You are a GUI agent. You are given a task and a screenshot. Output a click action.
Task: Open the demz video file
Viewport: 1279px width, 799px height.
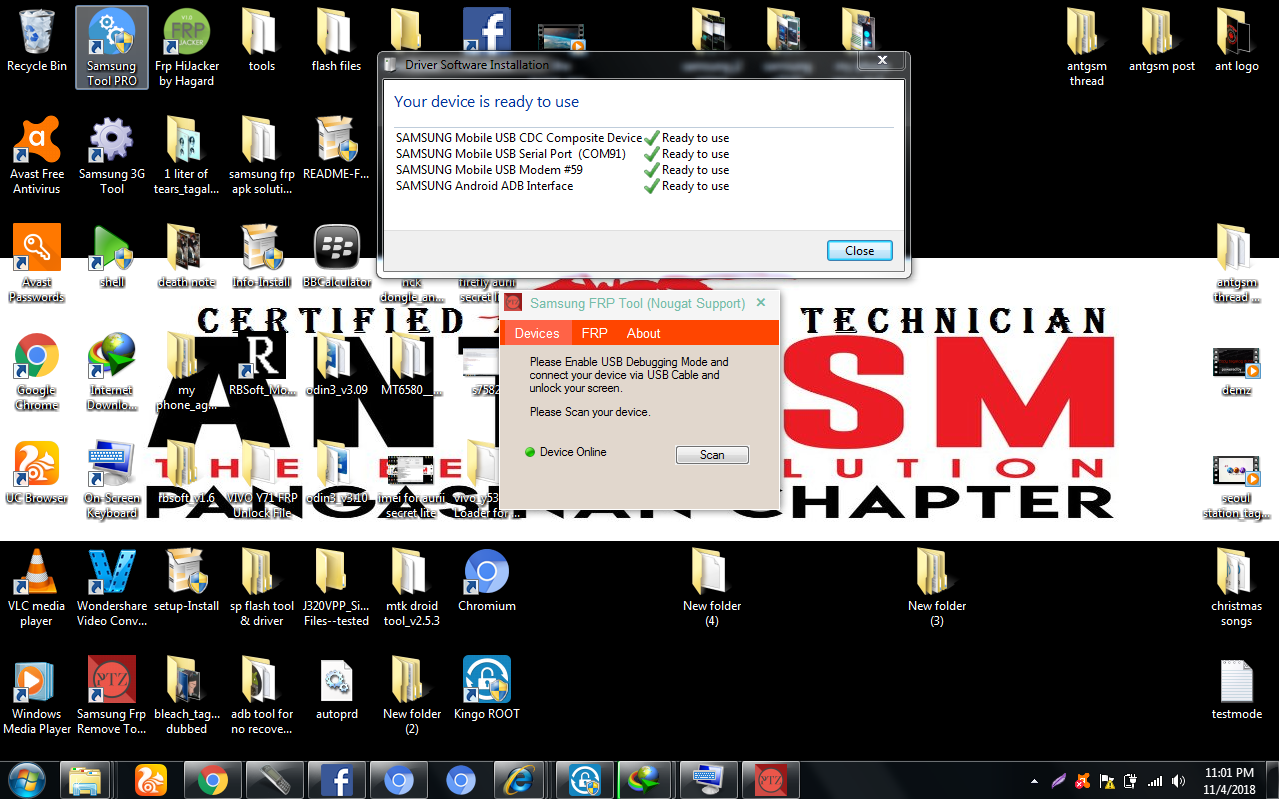(x=1237, y=372)
